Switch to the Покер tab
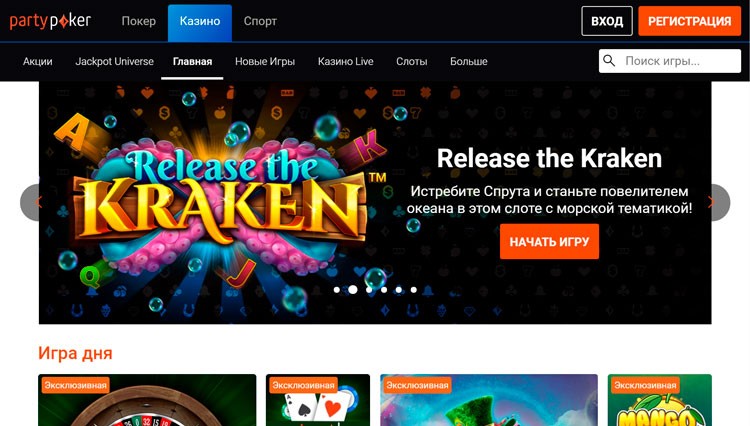The image size is (750, 426). pos(139,21)
